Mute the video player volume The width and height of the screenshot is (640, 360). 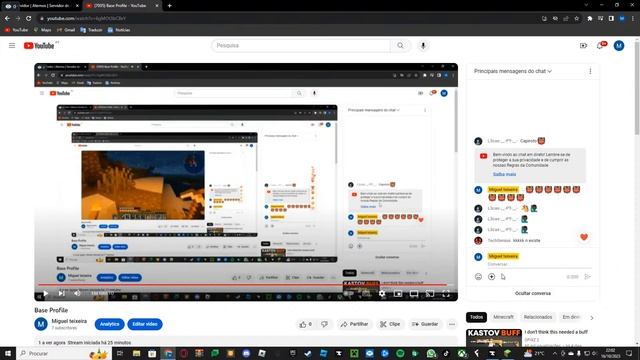77,293
